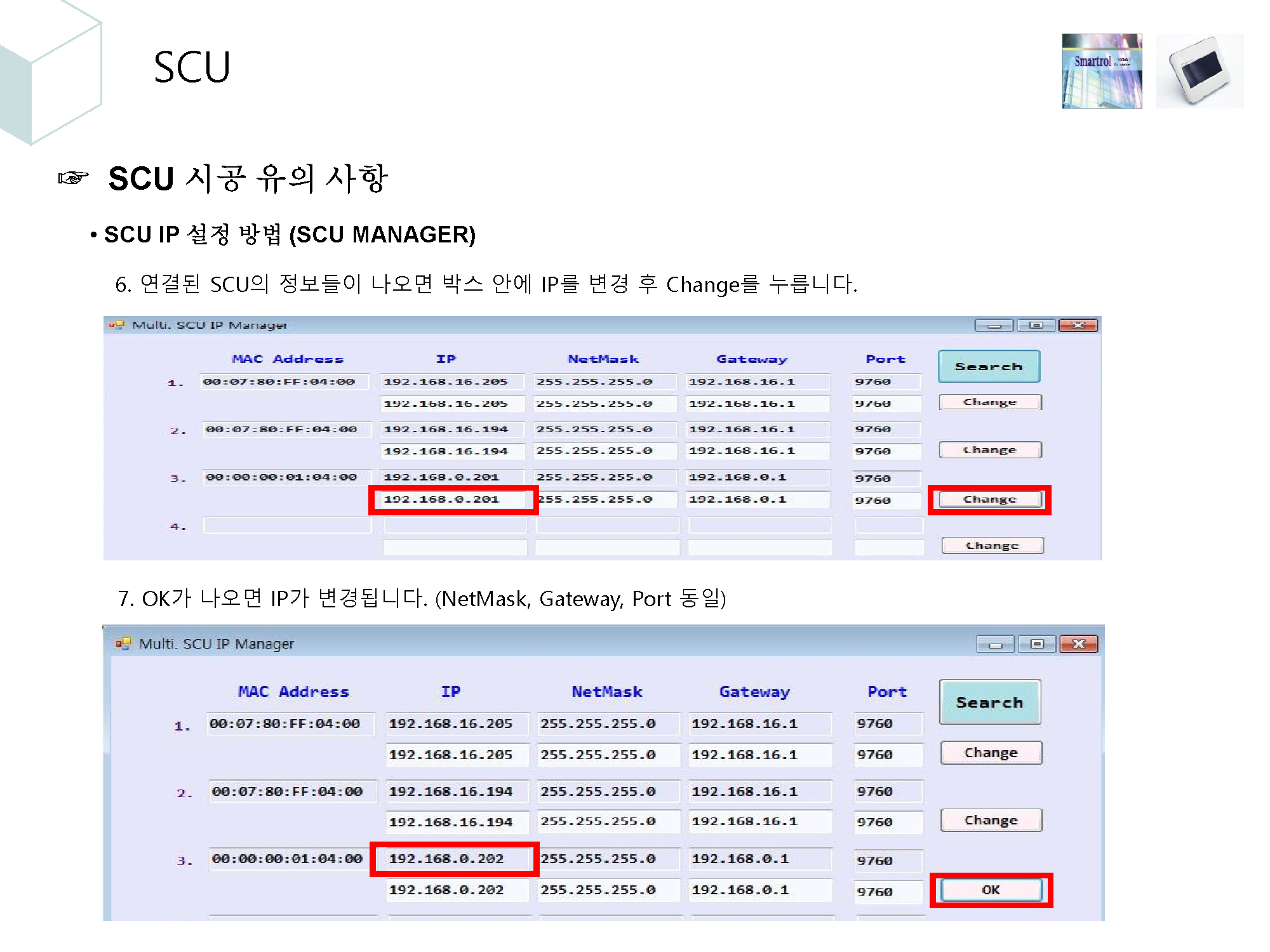This screenshot has height=952, width=1270.
Task: Click the cube graphic in top left corner
Action: pos(51,70)
